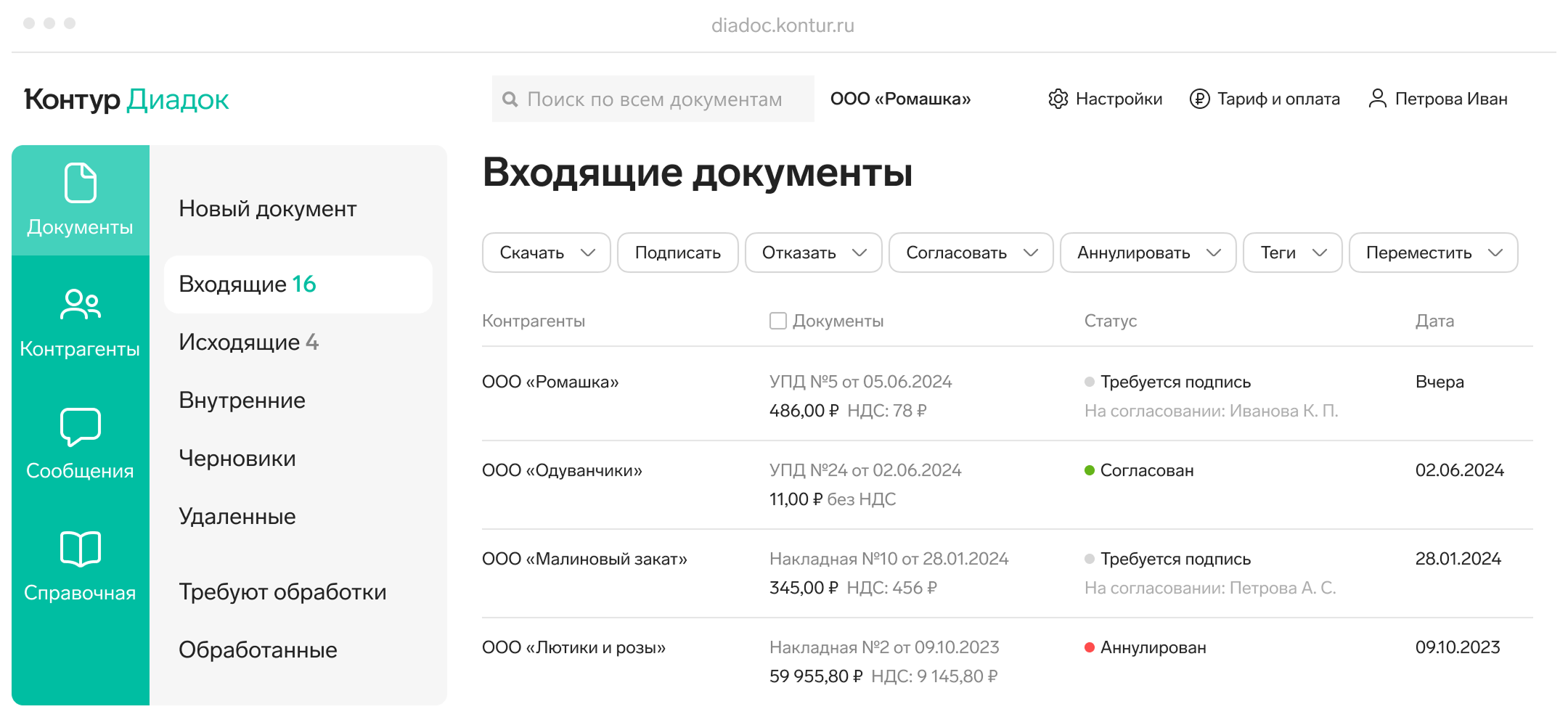Open the Теги dropdown
The width and height of the screenshot is (1568, 717).
1292,253
